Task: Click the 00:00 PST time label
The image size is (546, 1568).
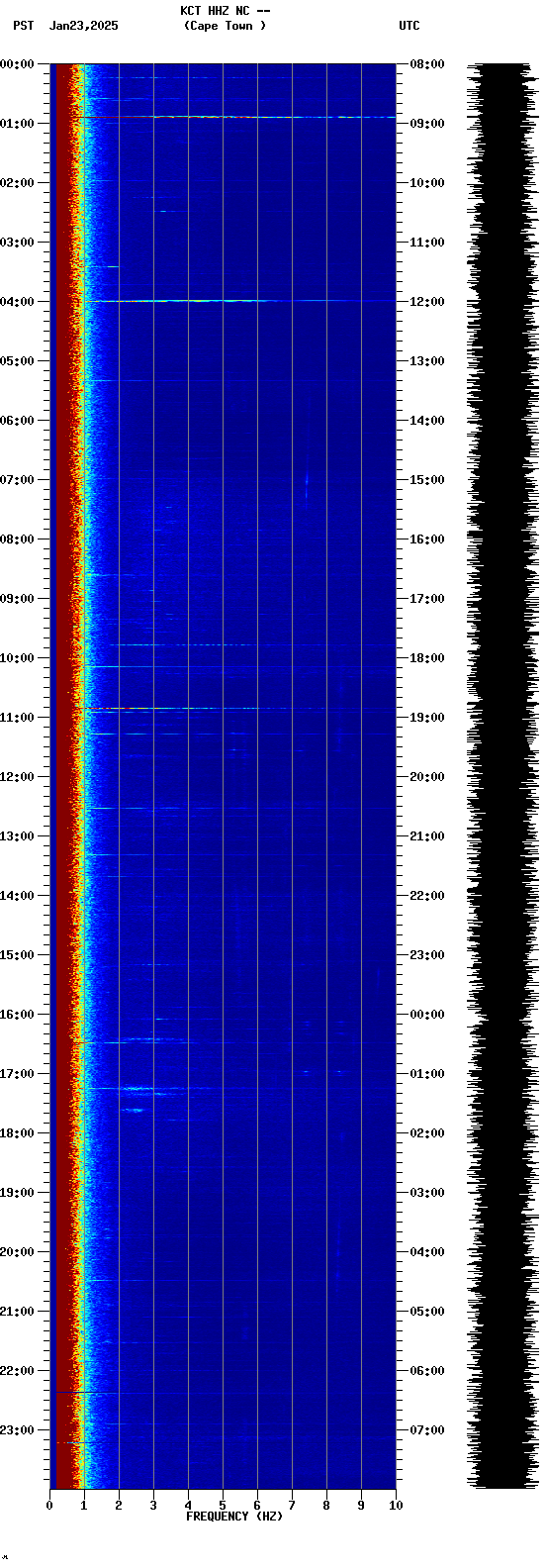Action: pos(17,64)
